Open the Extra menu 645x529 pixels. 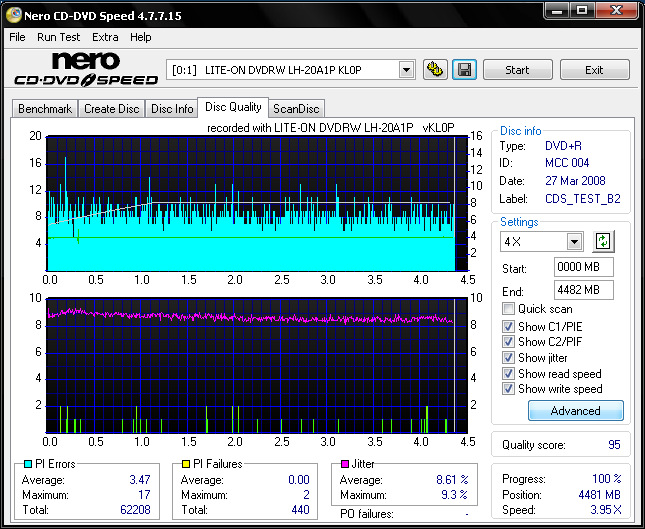(105, 37)
